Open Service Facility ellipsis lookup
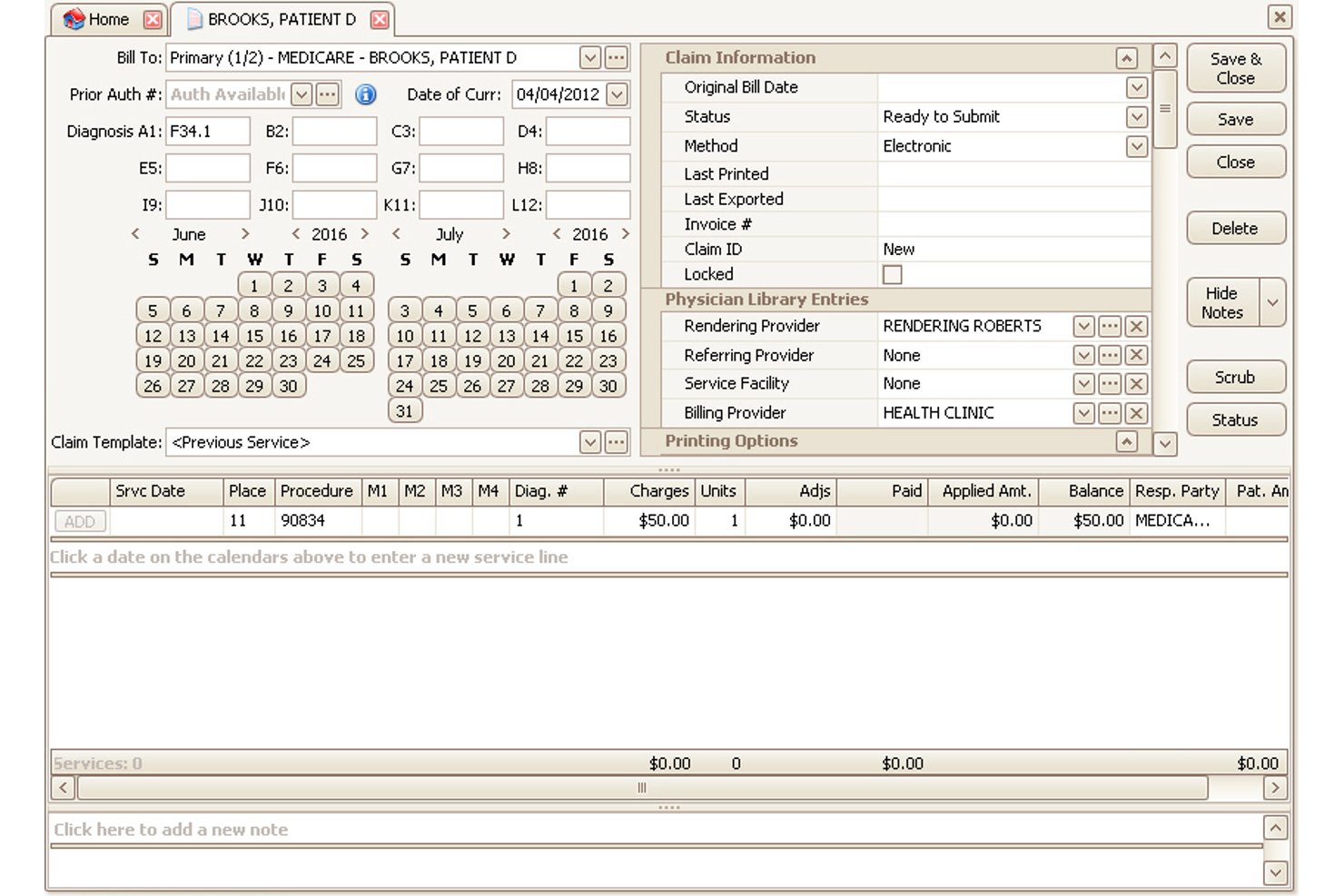Image resolution: width=1344 pixels, height=896 pixels. tap(1110, 384)
